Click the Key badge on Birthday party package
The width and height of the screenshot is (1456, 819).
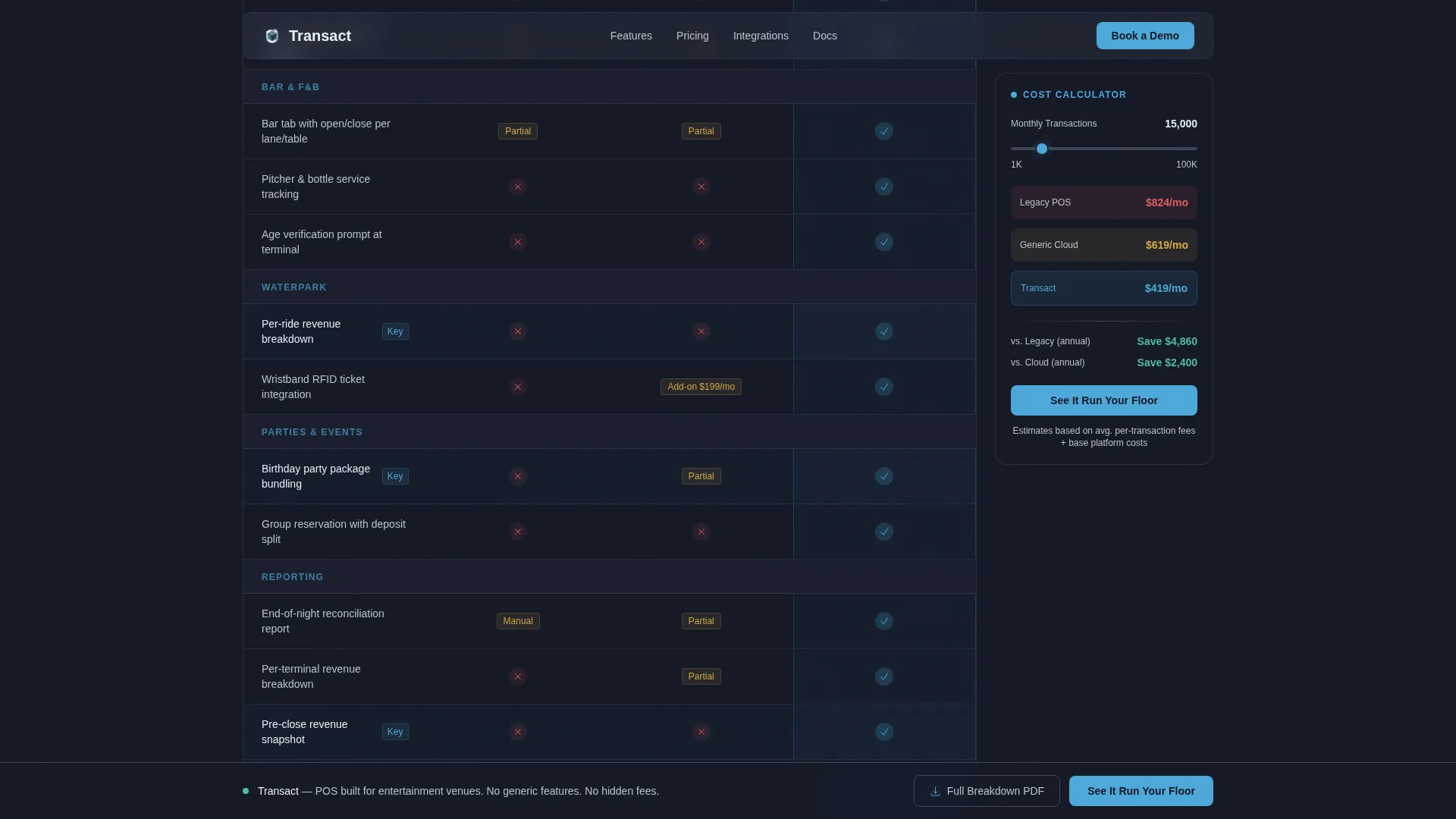pos(395,476)
